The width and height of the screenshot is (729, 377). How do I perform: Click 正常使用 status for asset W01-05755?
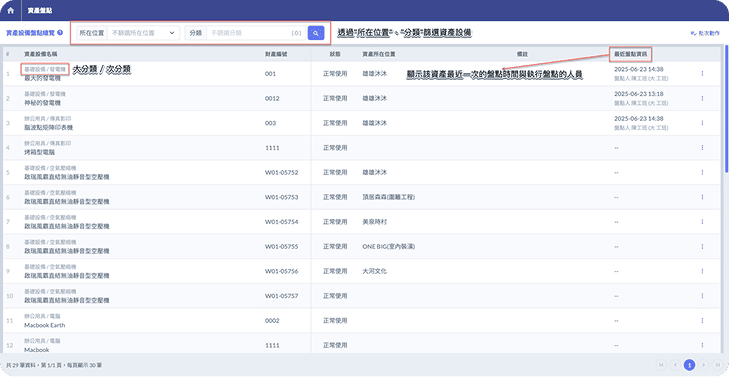[335, 246]
